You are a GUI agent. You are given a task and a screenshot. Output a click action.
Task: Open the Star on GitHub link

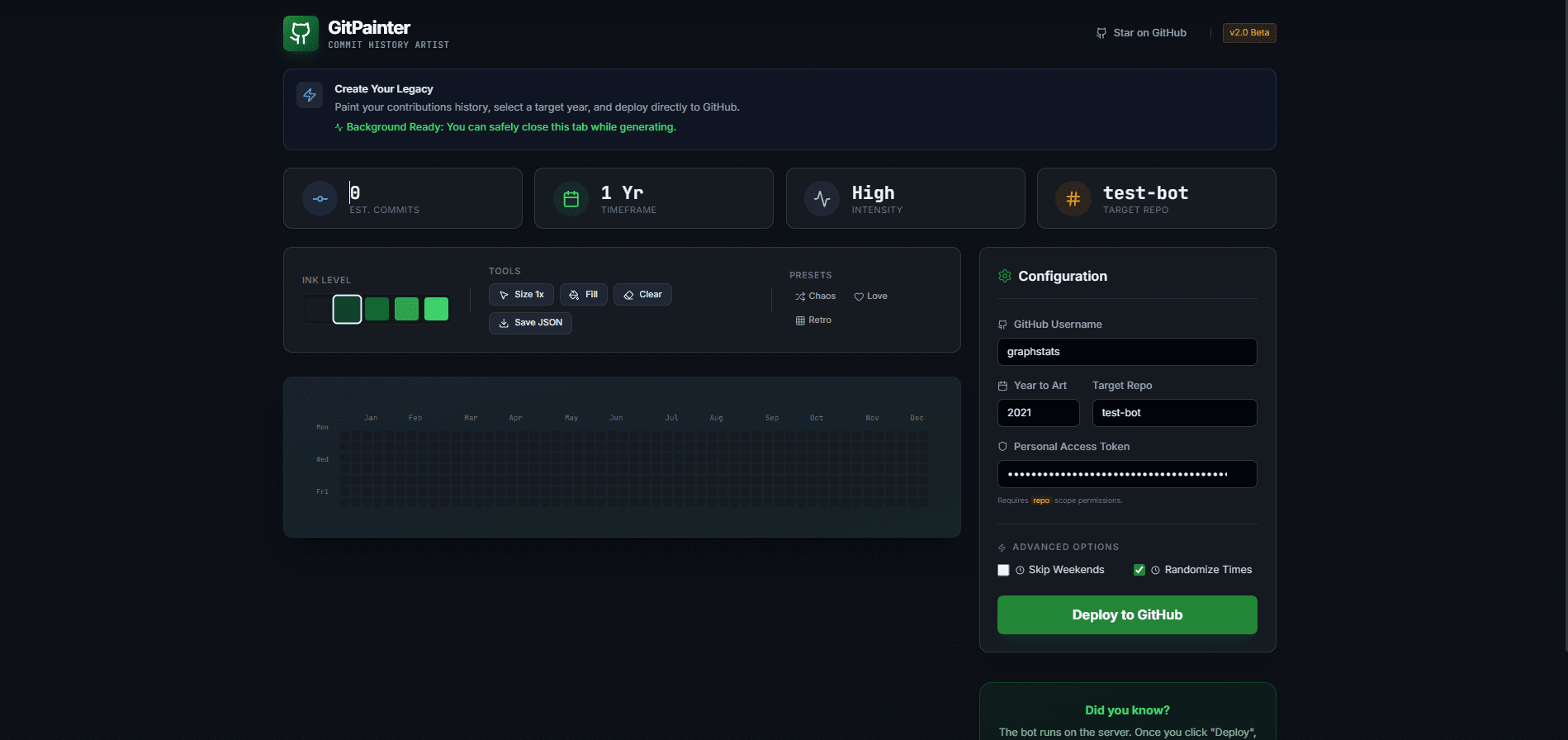point(1141,33)
